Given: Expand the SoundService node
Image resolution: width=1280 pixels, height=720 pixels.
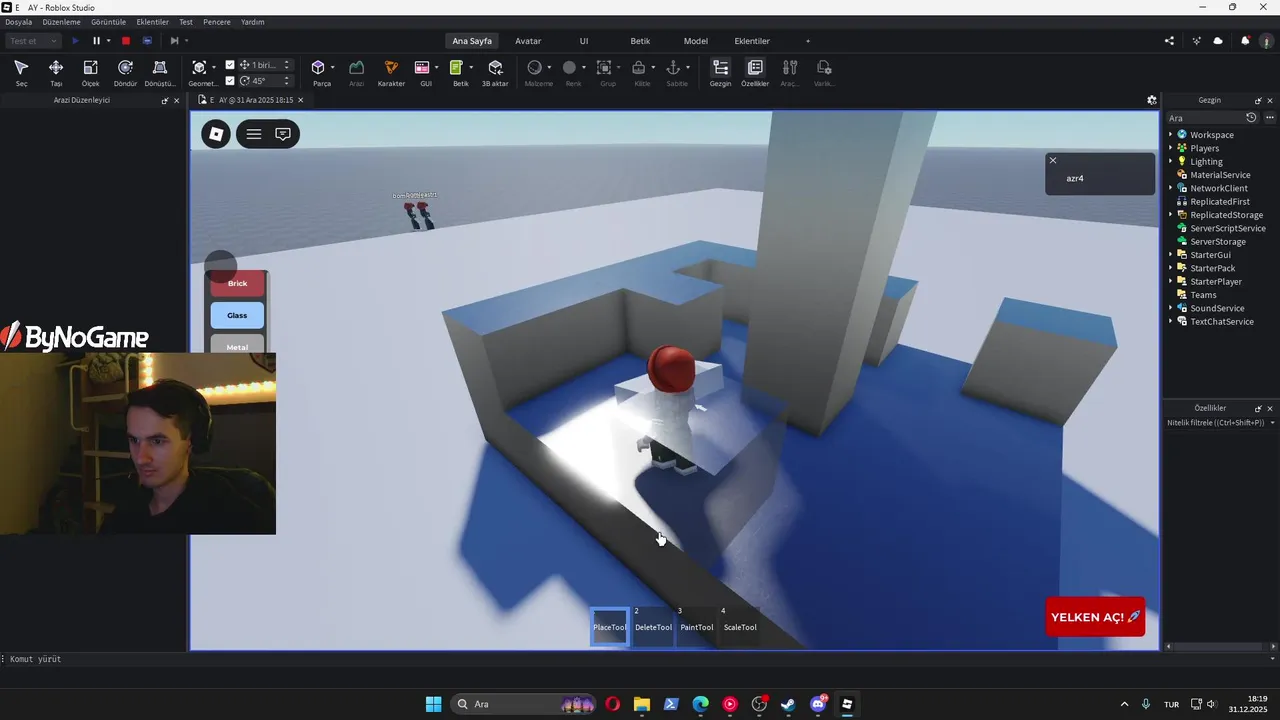Looking at the screenshot, I should click(1171, 308).
